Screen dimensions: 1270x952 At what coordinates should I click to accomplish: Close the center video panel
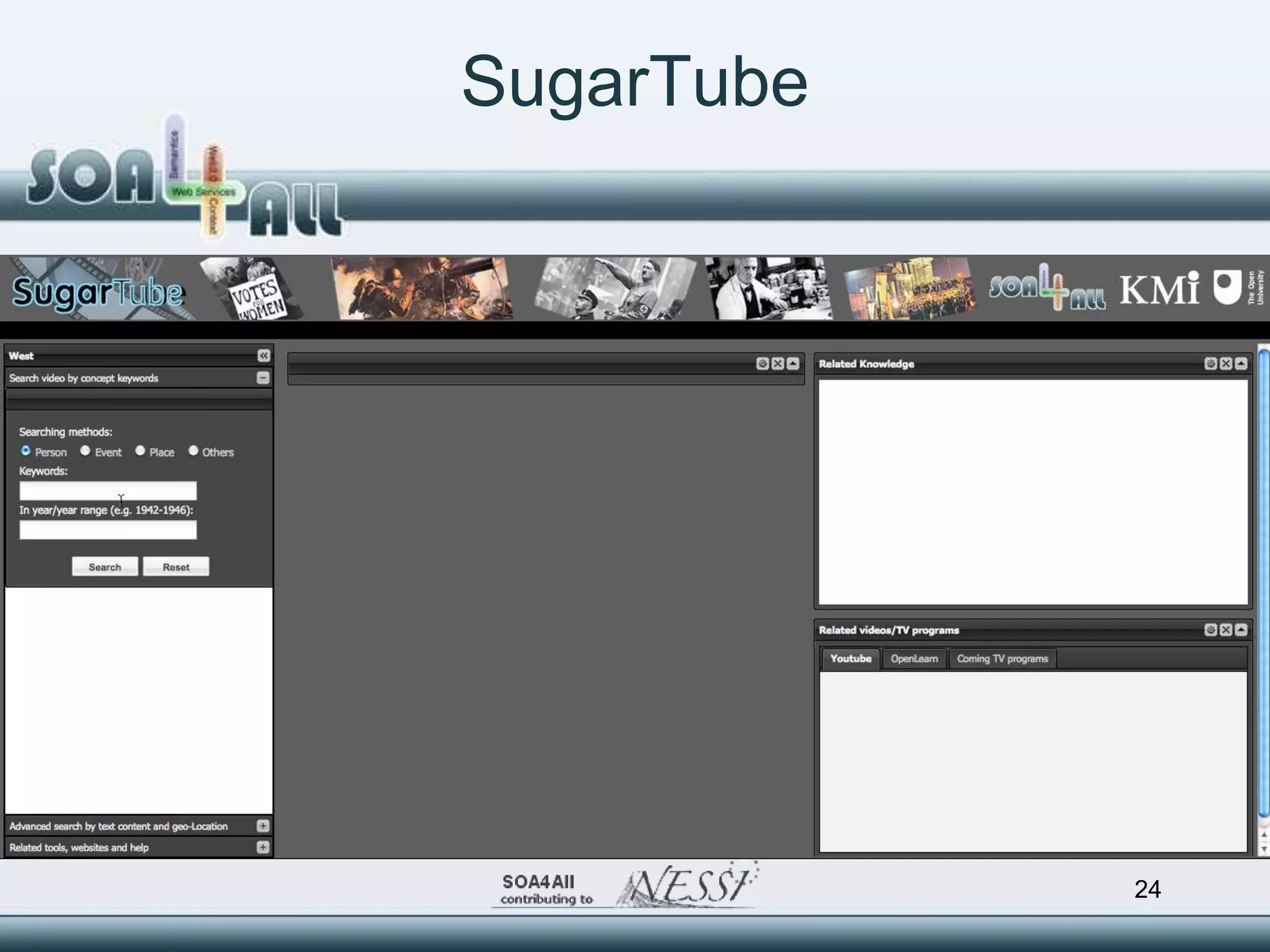pos(778,363)
